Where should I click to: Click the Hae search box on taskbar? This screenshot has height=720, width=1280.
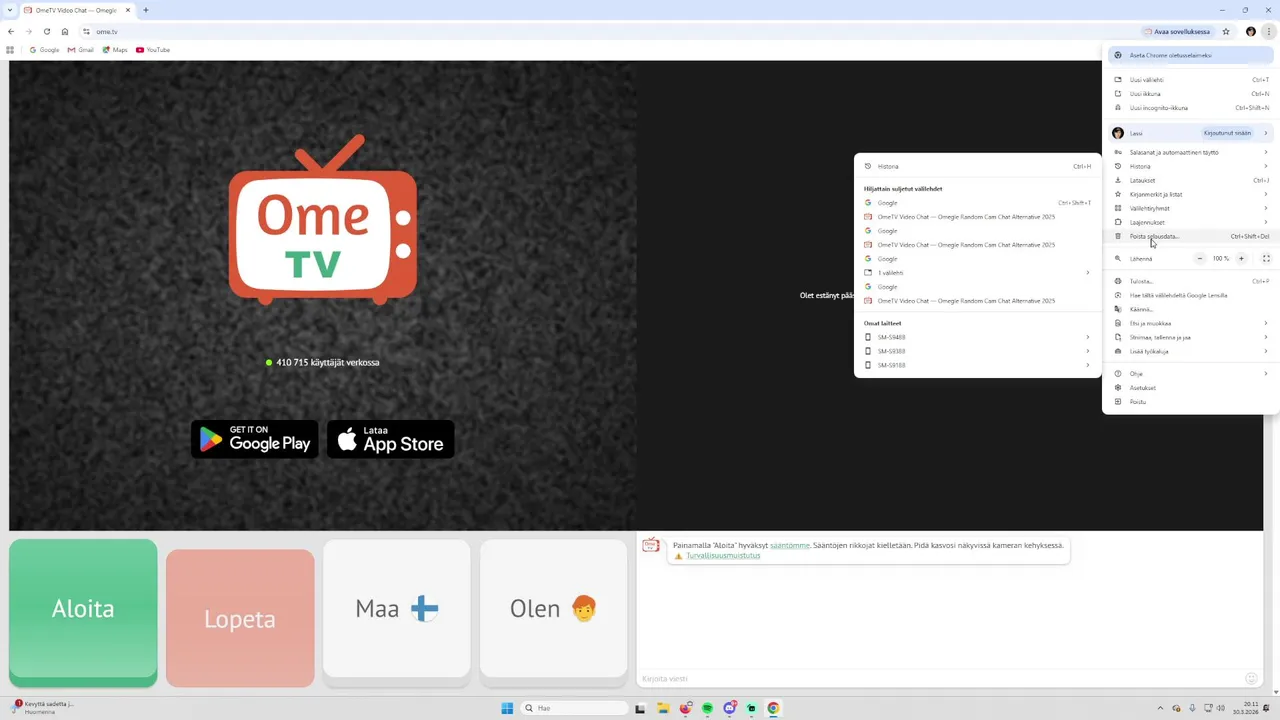[575, 708]
